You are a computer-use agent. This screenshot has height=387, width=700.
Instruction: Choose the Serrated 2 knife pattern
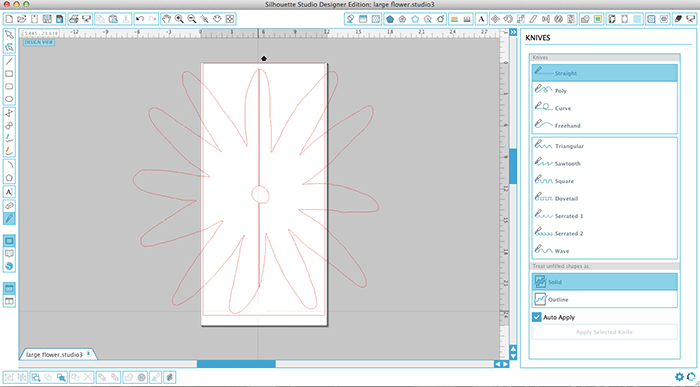click(604, 233)
